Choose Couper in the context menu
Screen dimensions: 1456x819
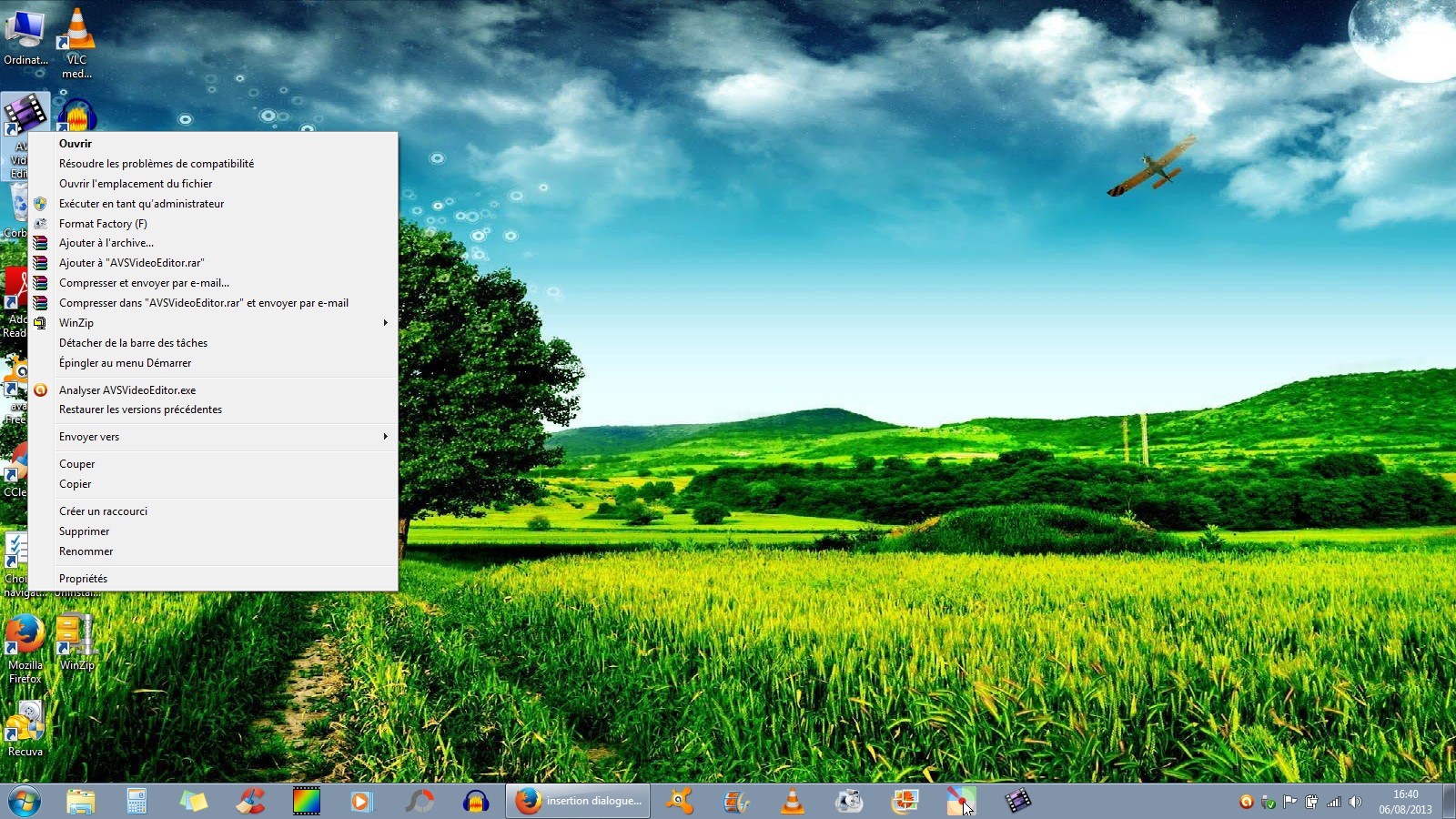tap(213, 464)
